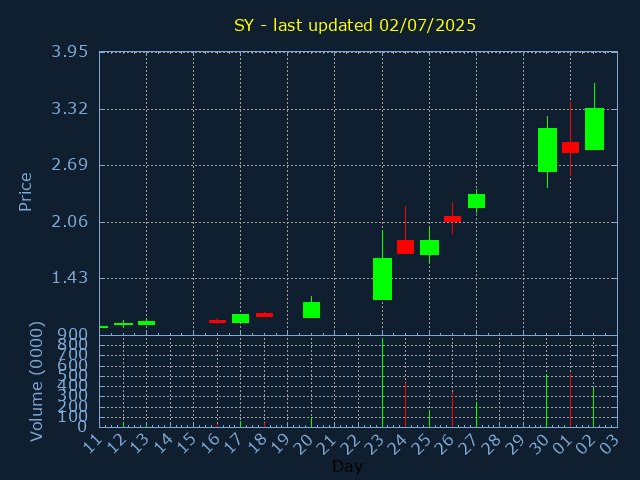Click the green volume bar for day 25

click(429, 418)
